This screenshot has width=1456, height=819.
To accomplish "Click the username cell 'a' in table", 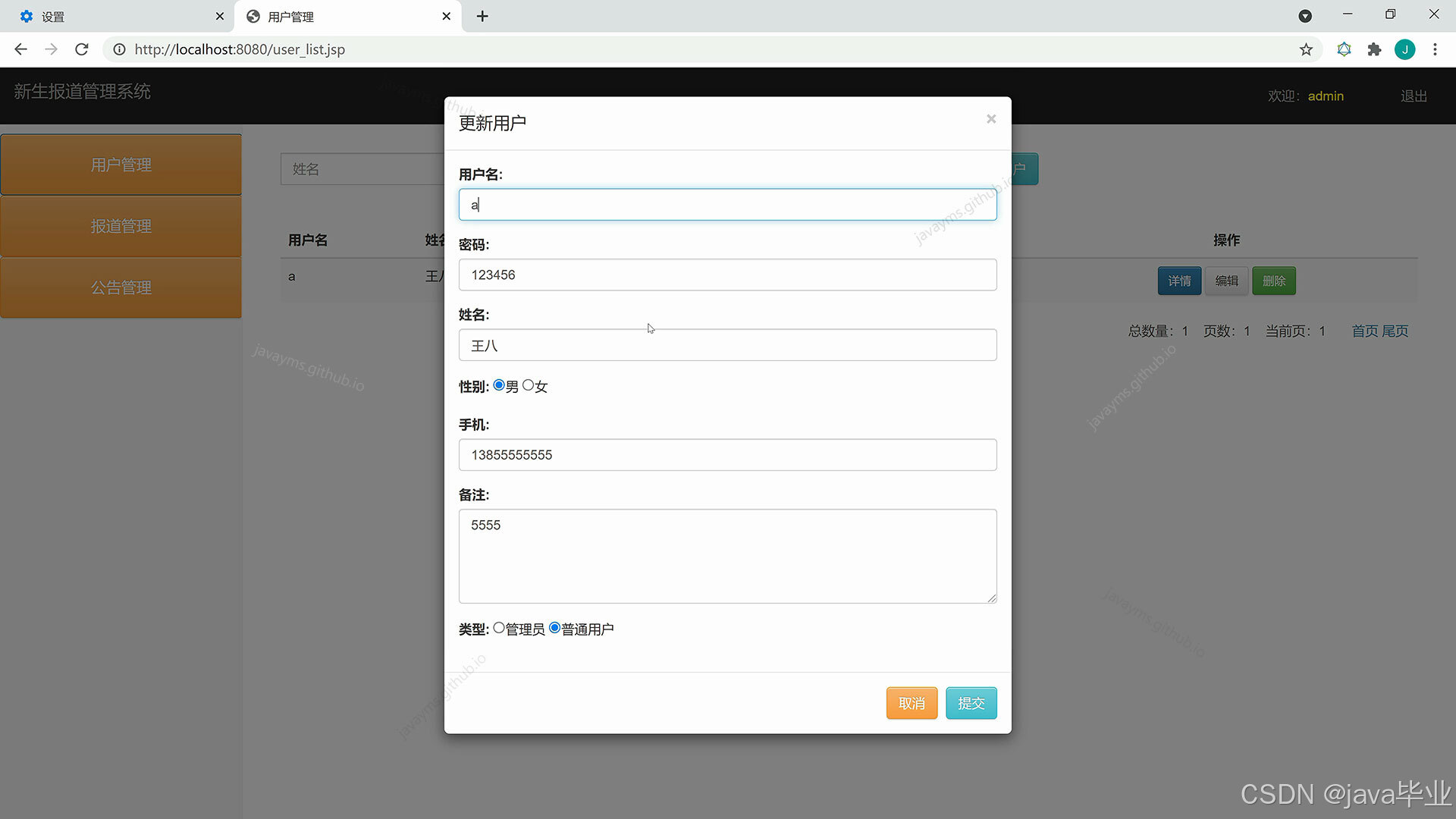I will point(291,277).
